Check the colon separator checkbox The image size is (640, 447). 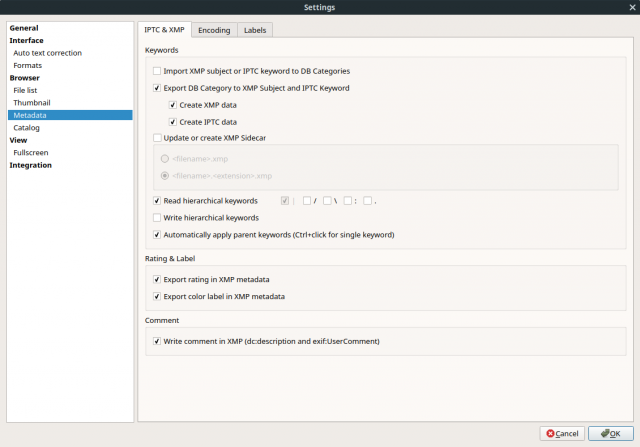[347, 201]
